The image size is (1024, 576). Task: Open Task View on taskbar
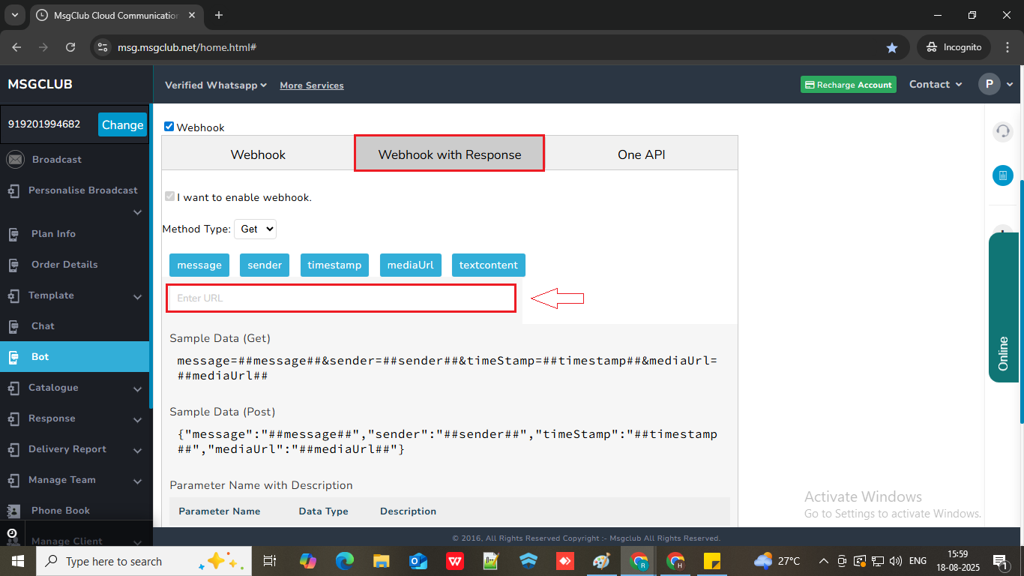click(269, 561)
